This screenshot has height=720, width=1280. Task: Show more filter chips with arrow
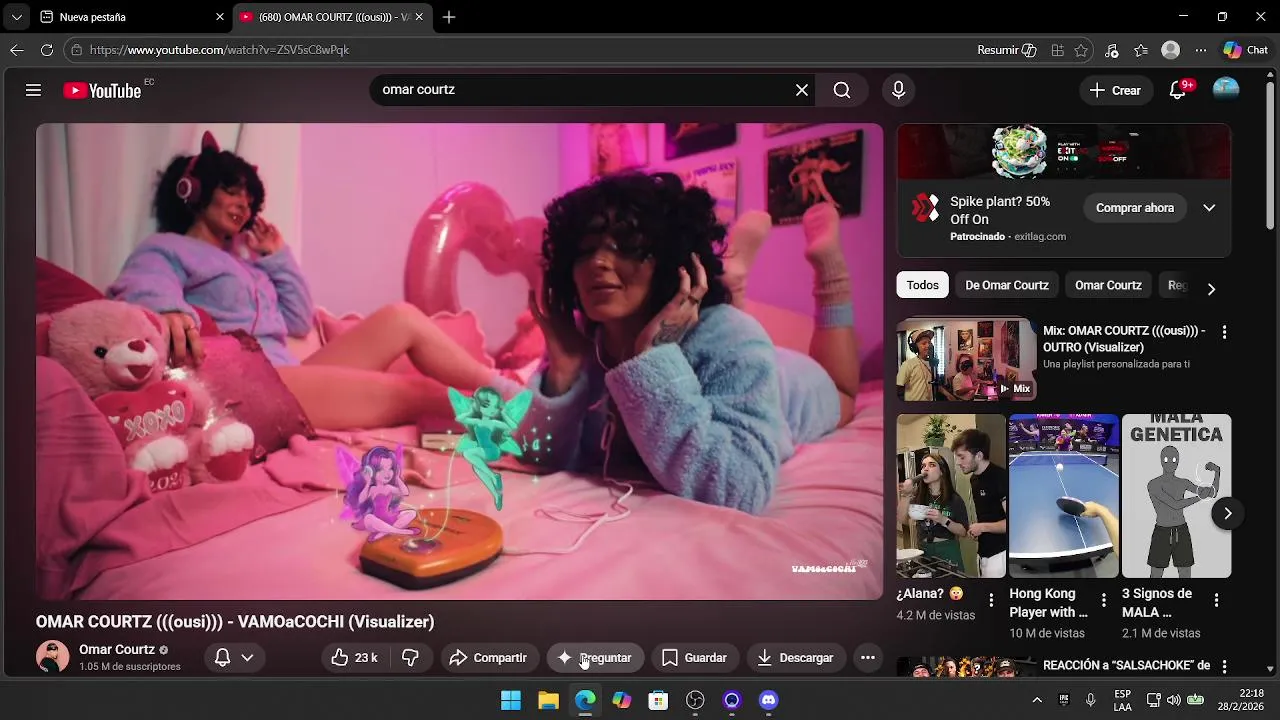tap(1211, 289)
